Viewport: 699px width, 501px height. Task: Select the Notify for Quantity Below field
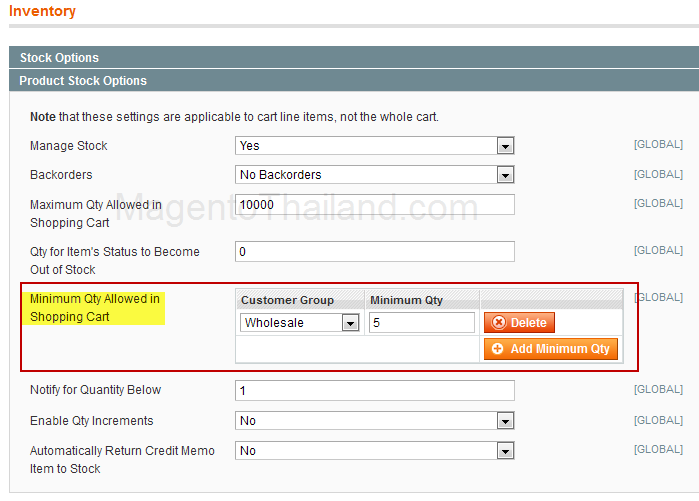pos(374,390)
